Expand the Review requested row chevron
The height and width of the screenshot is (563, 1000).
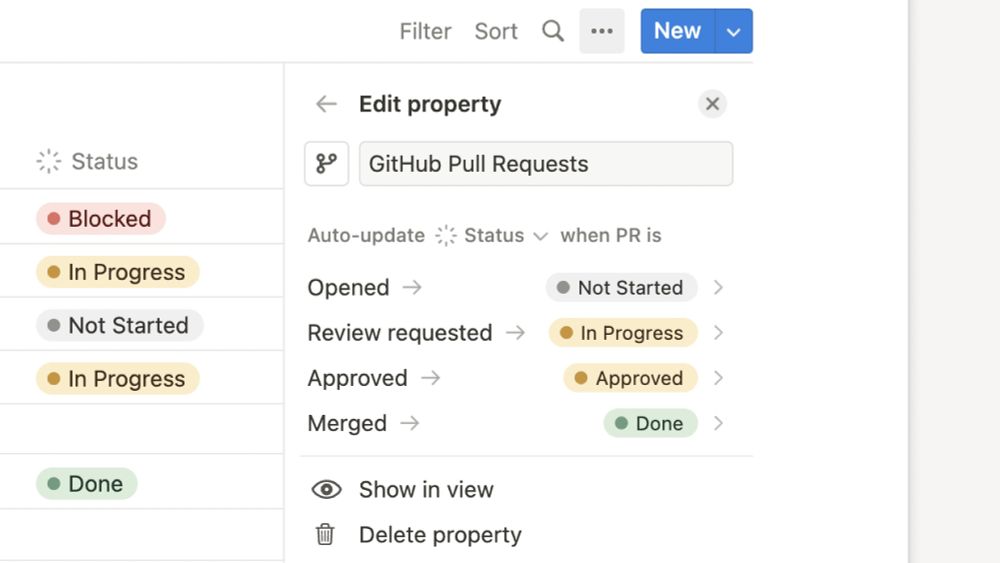719,333
